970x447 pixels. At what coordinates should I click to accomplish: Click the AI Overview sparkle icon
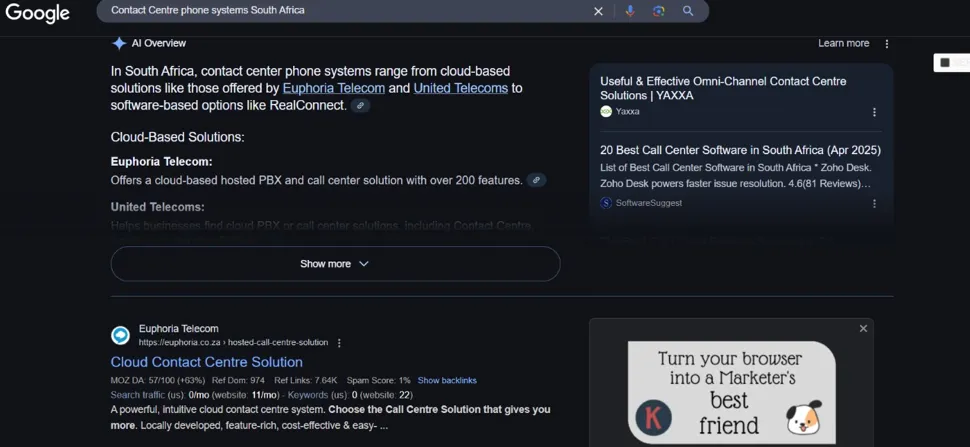[119, 43]
